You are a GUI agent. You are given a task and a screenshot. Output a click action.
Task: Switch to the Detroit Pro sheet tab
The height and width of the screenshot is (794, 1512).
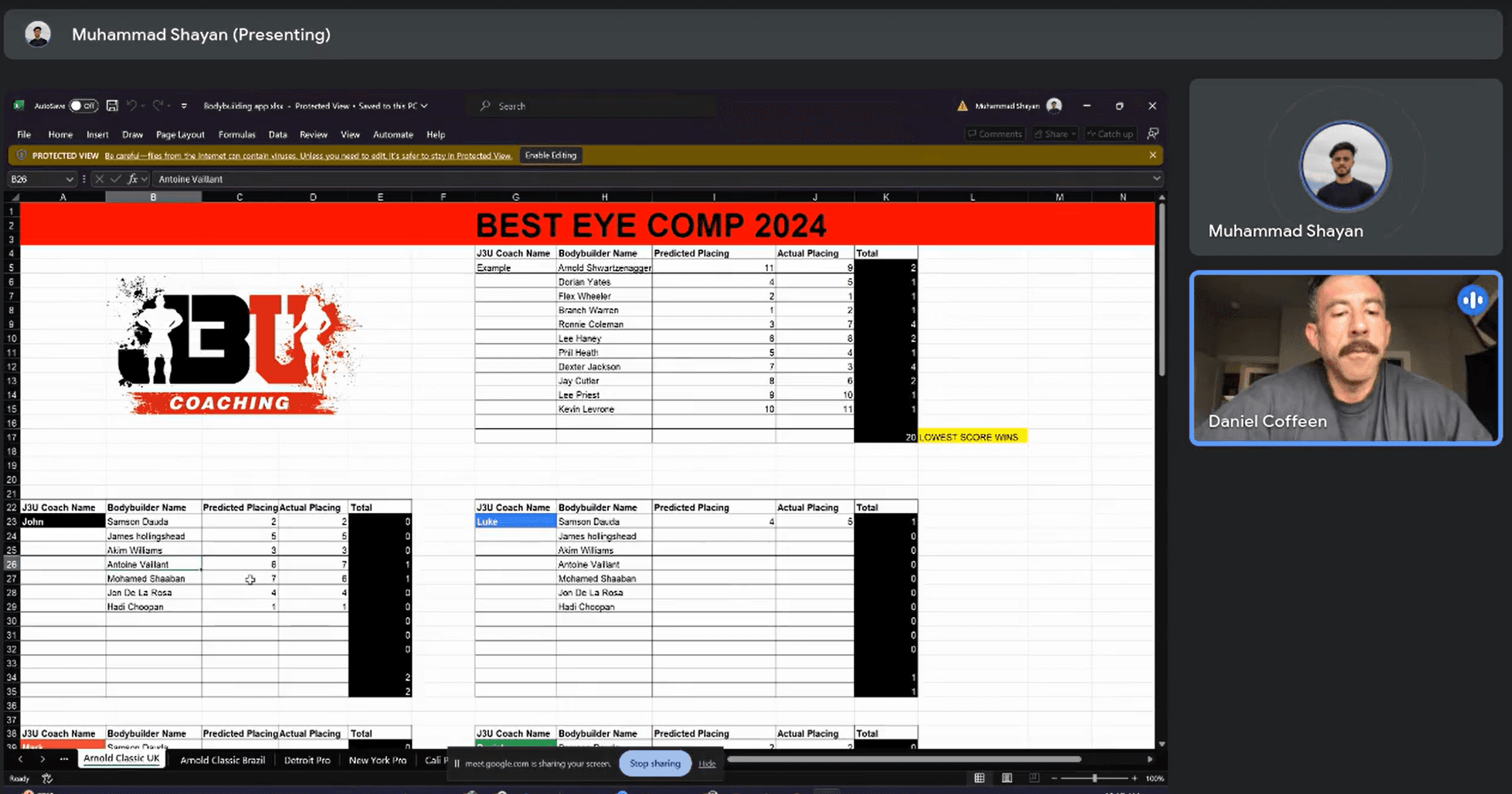pyautogui.click(x=307, y=760)
